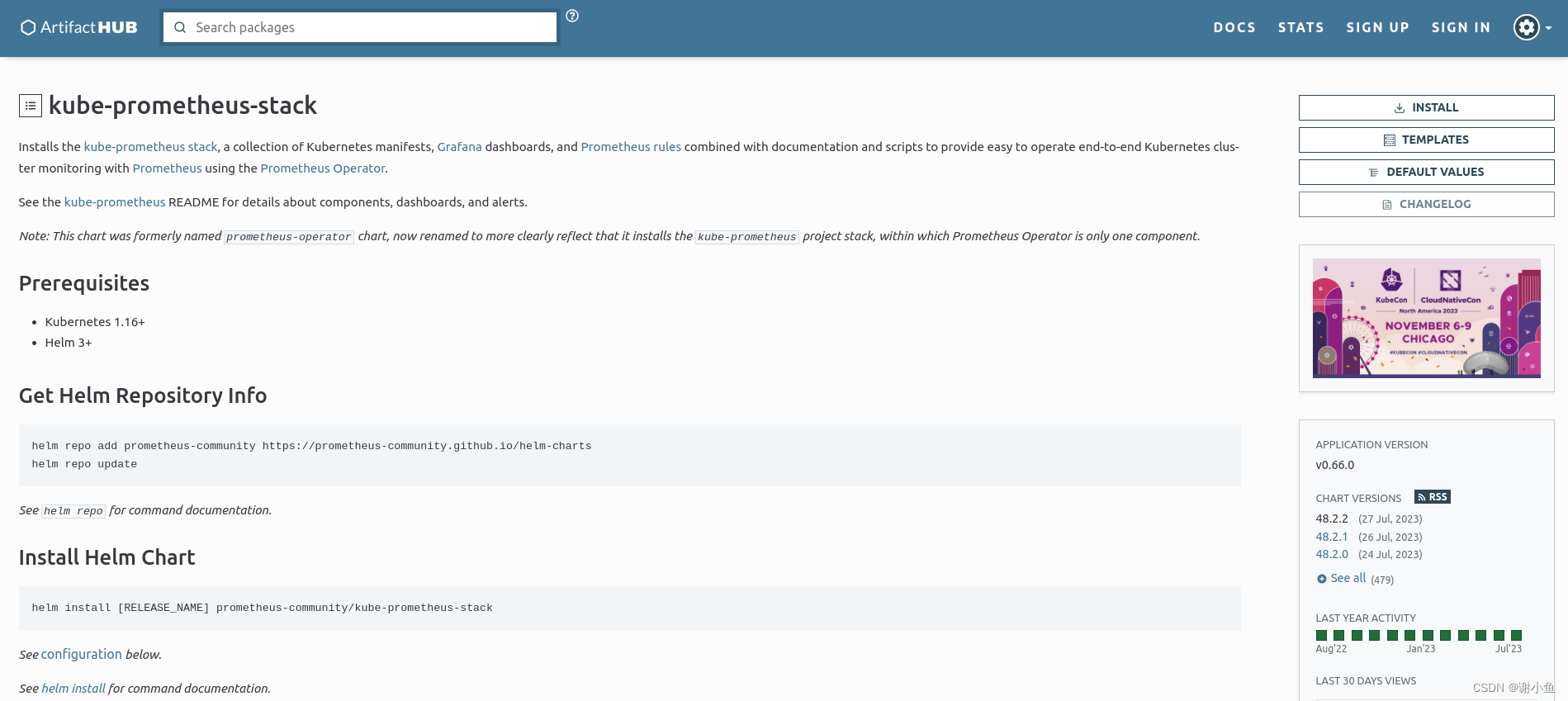The height and width of the screenshot is (701, 1568).
Task: Open the helm install documentation link
Action: tap(73, 689)
